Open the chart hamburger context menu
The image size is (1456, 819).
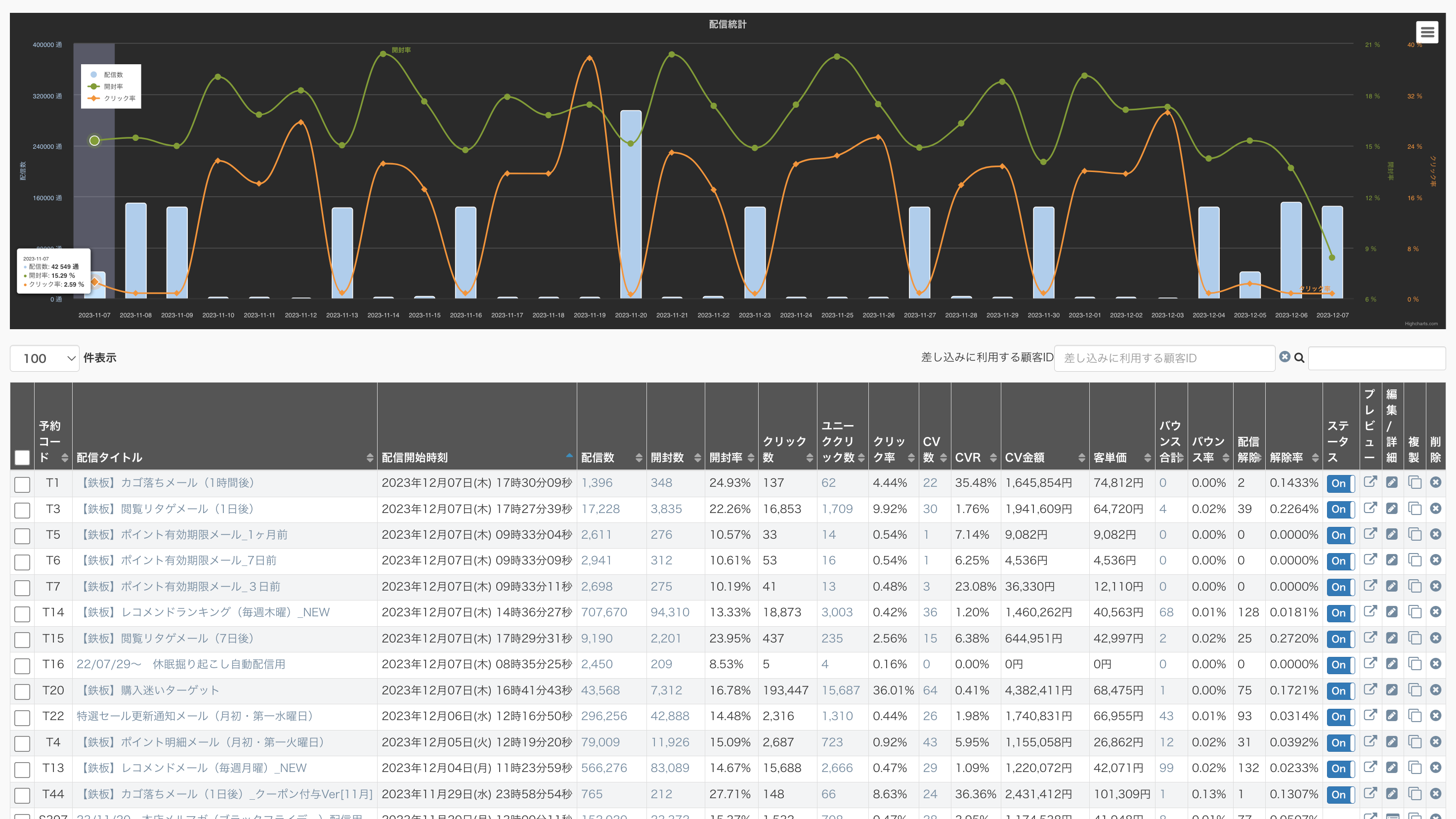pyautogui.click(x=1427, y=32)
